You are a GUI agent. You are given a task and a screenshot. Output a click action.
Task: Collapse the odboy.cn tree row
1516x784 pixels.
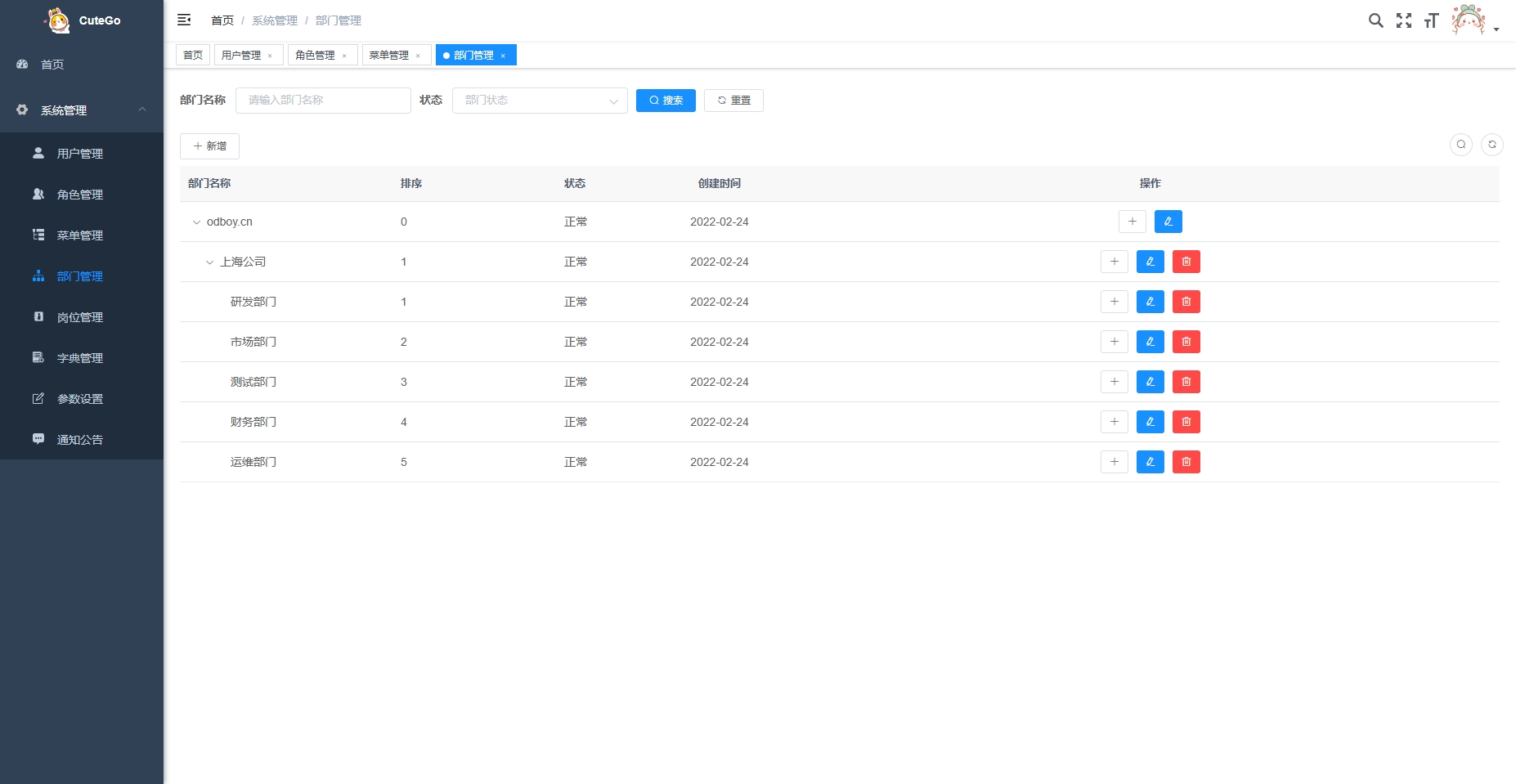[196, 222]
